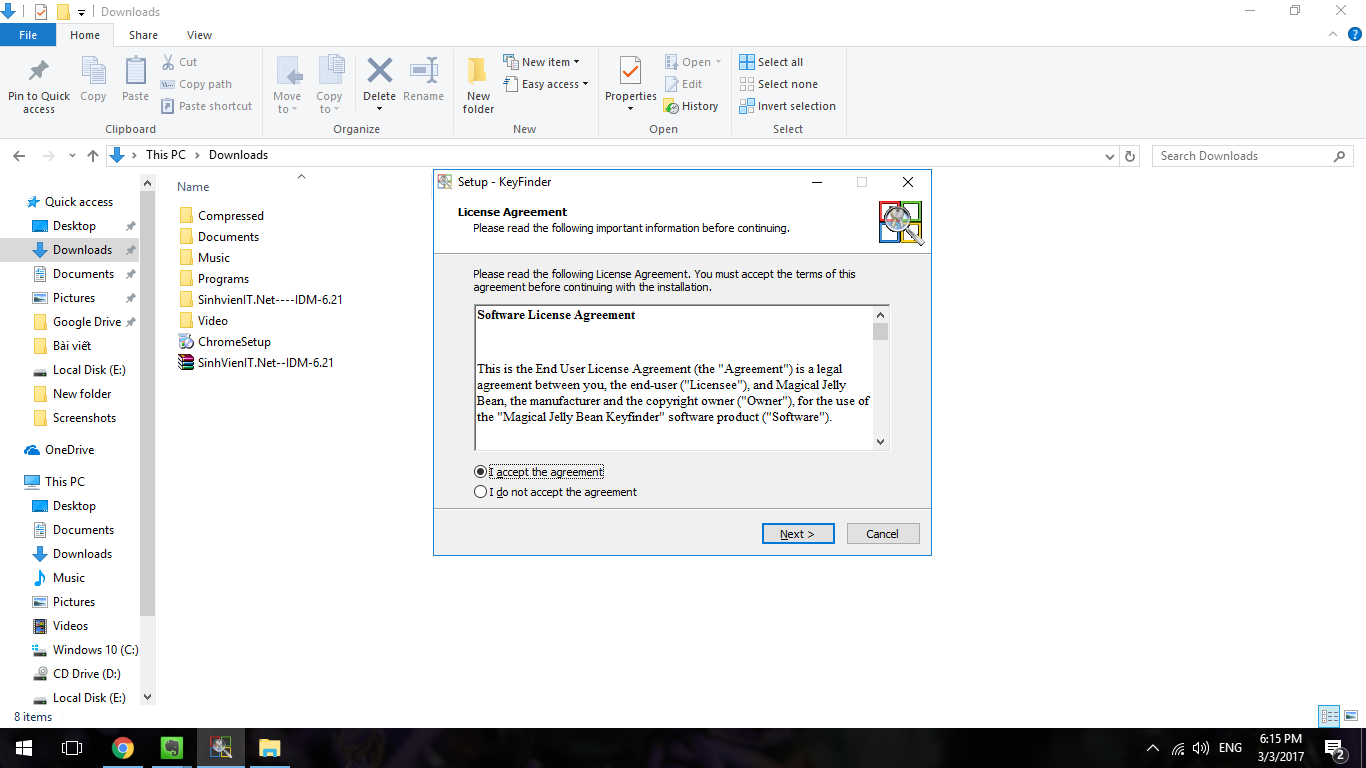Select "I accept the agreement" radio button
This screenshot has height=768, width=1366.
(481, 472)
